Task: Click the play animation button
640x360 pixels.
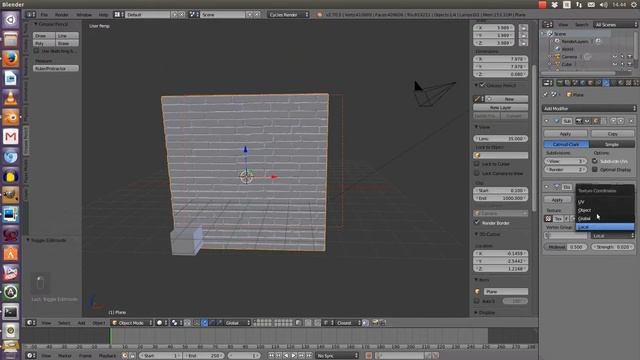Action: pos(294,356)
